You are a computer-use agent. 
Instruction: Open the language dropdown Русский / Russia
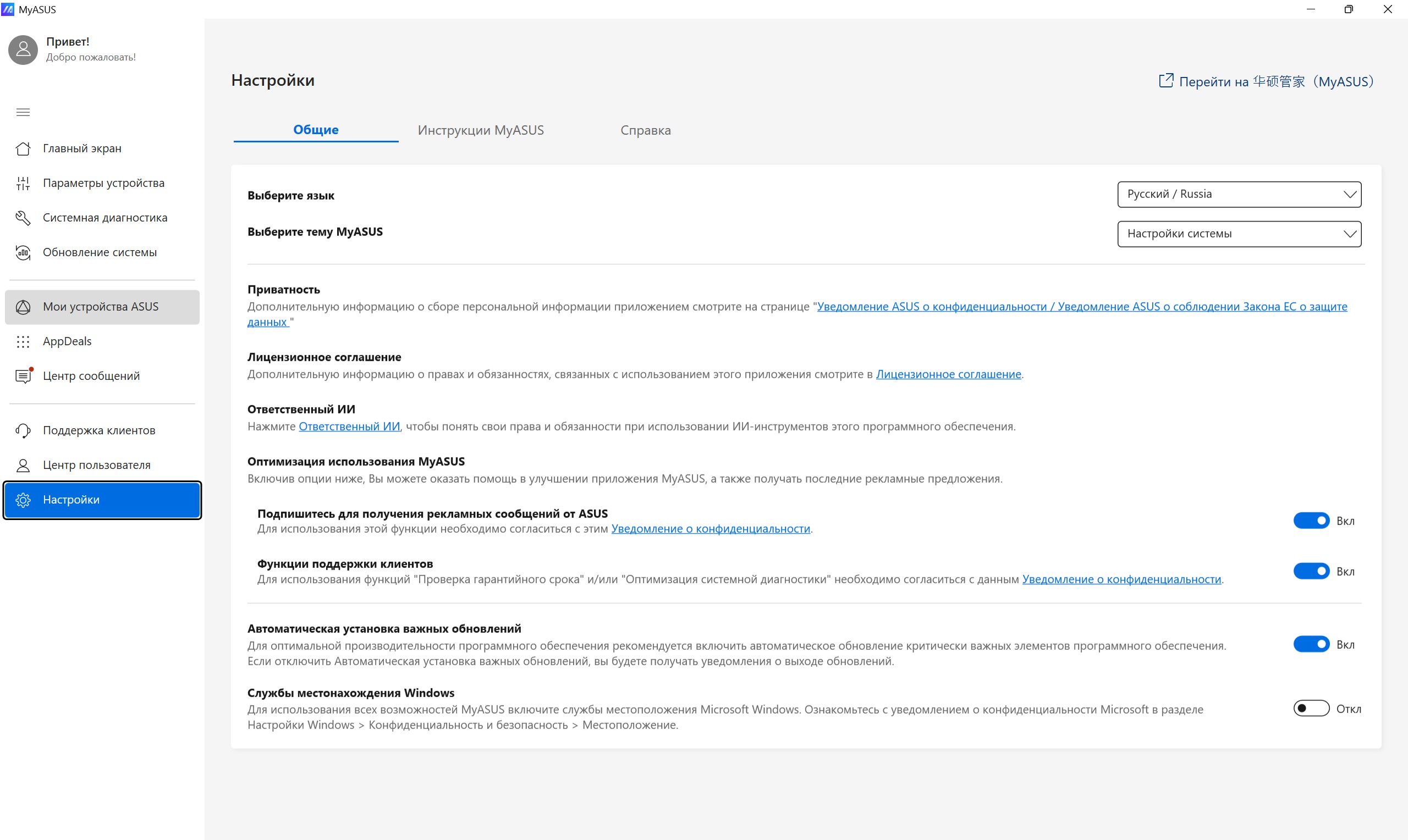(1239, 194)
